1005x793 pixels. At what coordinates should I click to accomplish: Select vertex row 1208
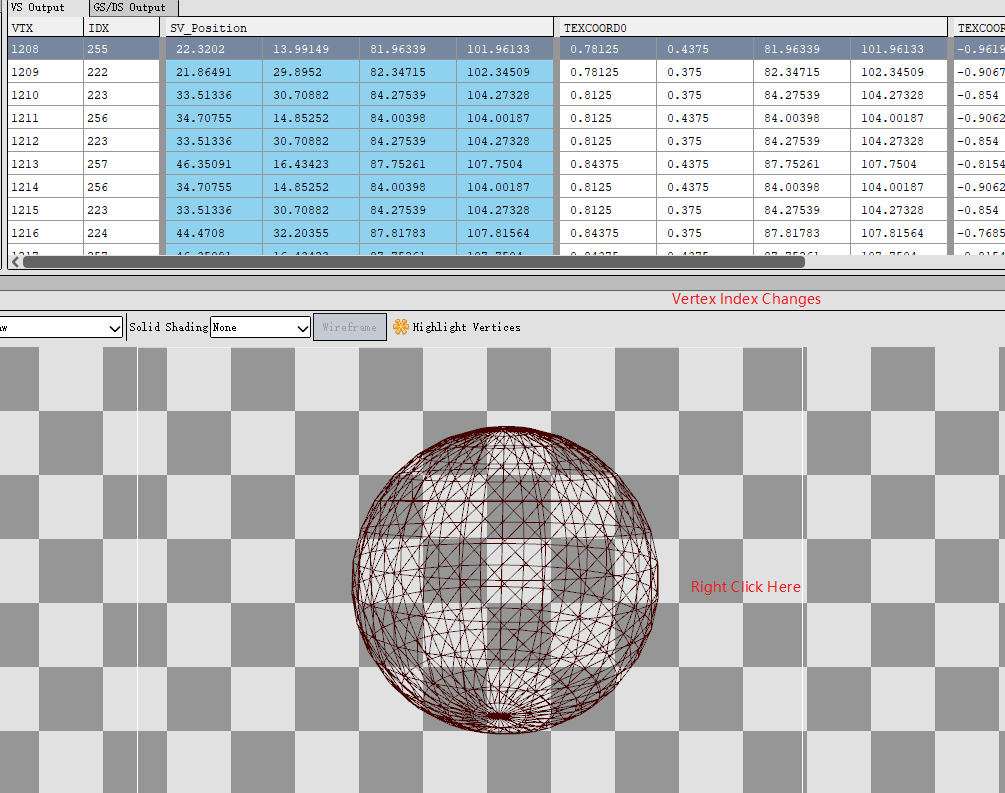coord(40,49)
